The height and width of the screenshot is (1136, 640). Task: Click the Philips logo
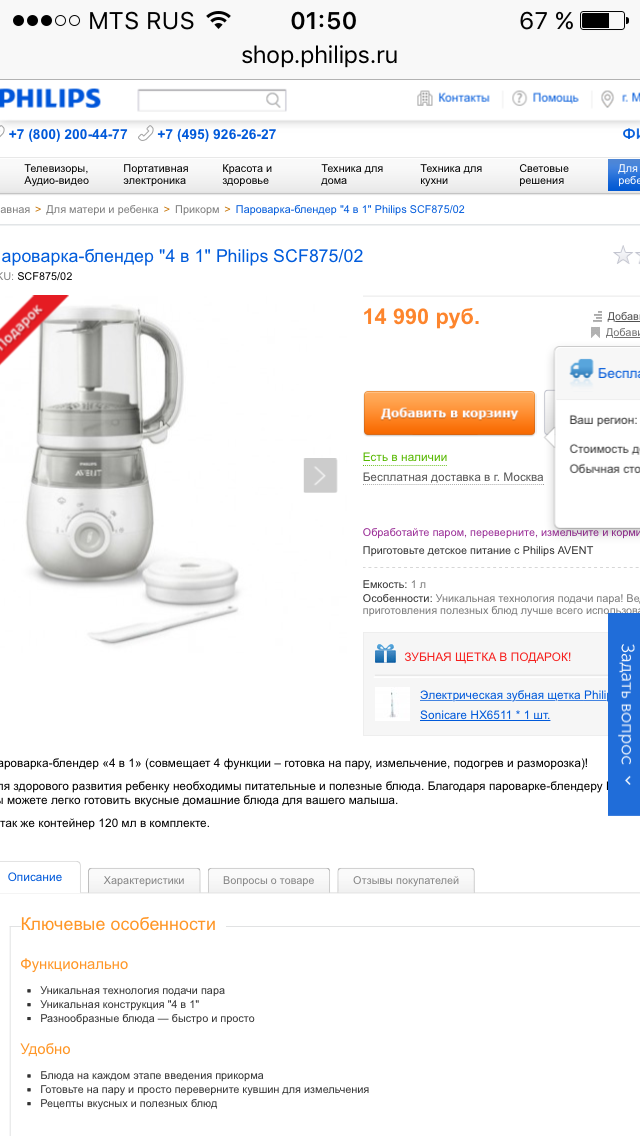point(50,98)
